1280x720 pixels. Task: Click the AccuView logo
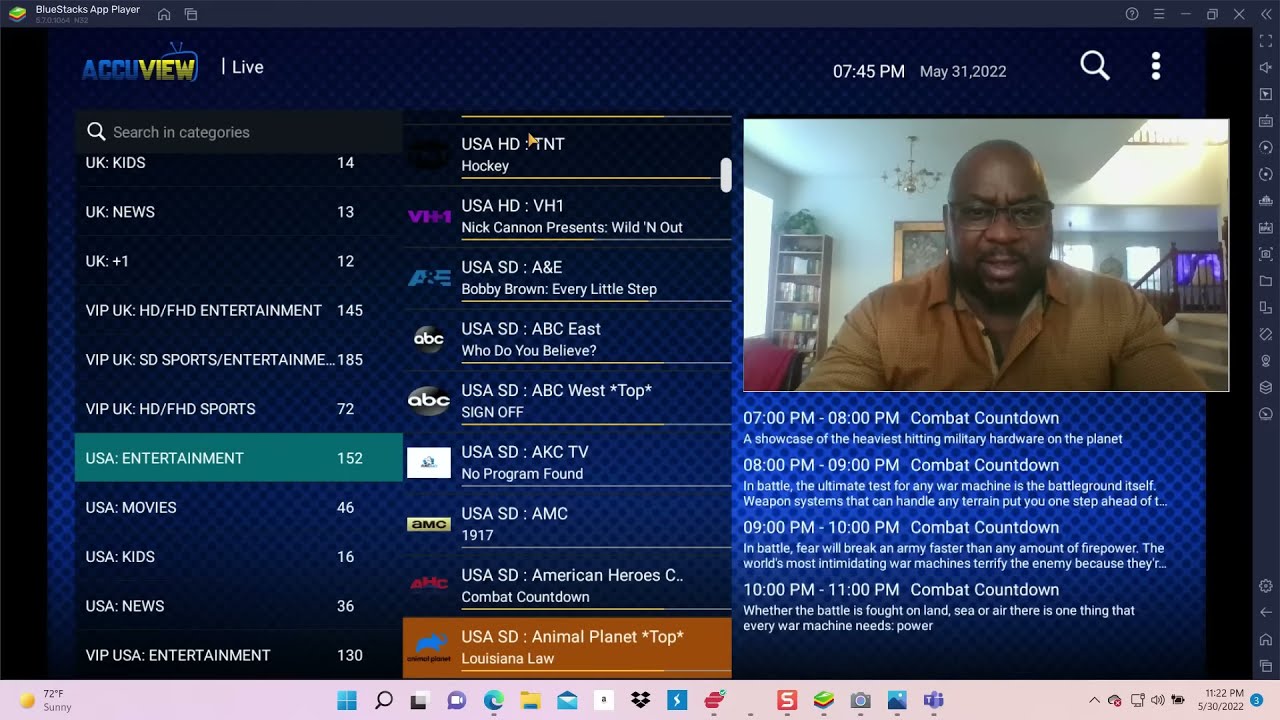pyautogui.click(x=140, y=64)
